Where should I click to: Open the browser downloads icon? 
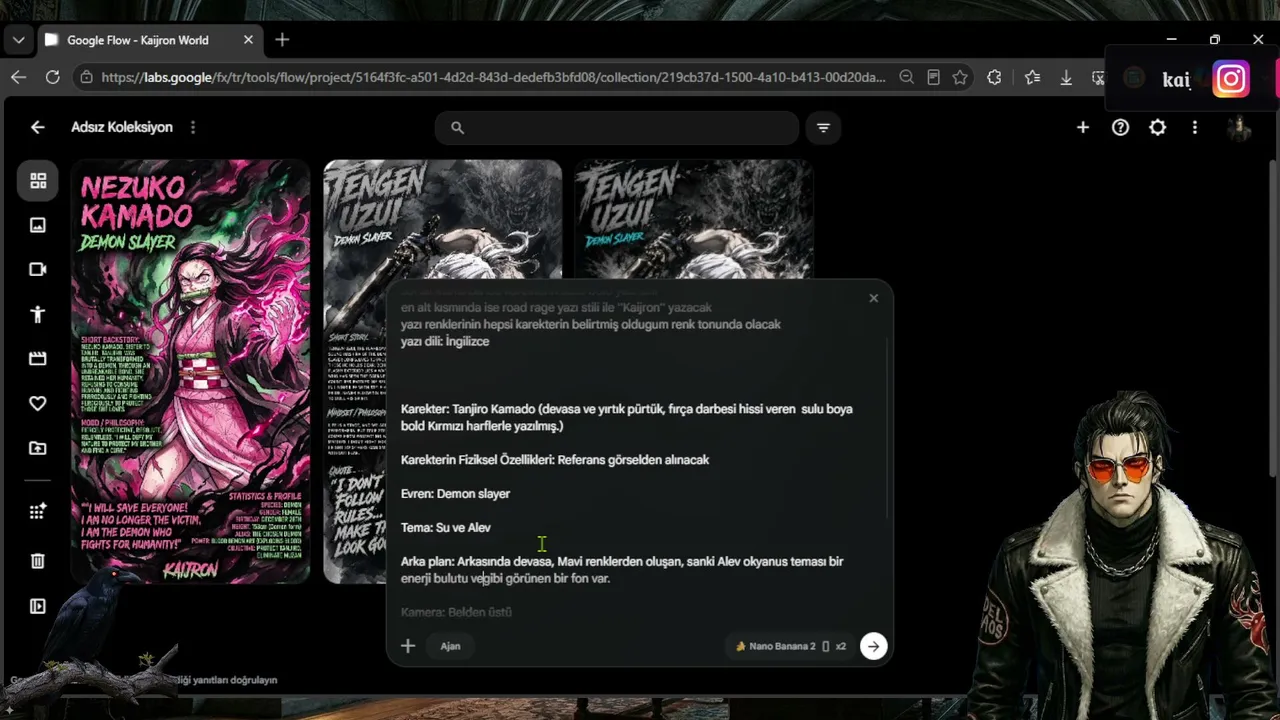[x=1066, y=77]
